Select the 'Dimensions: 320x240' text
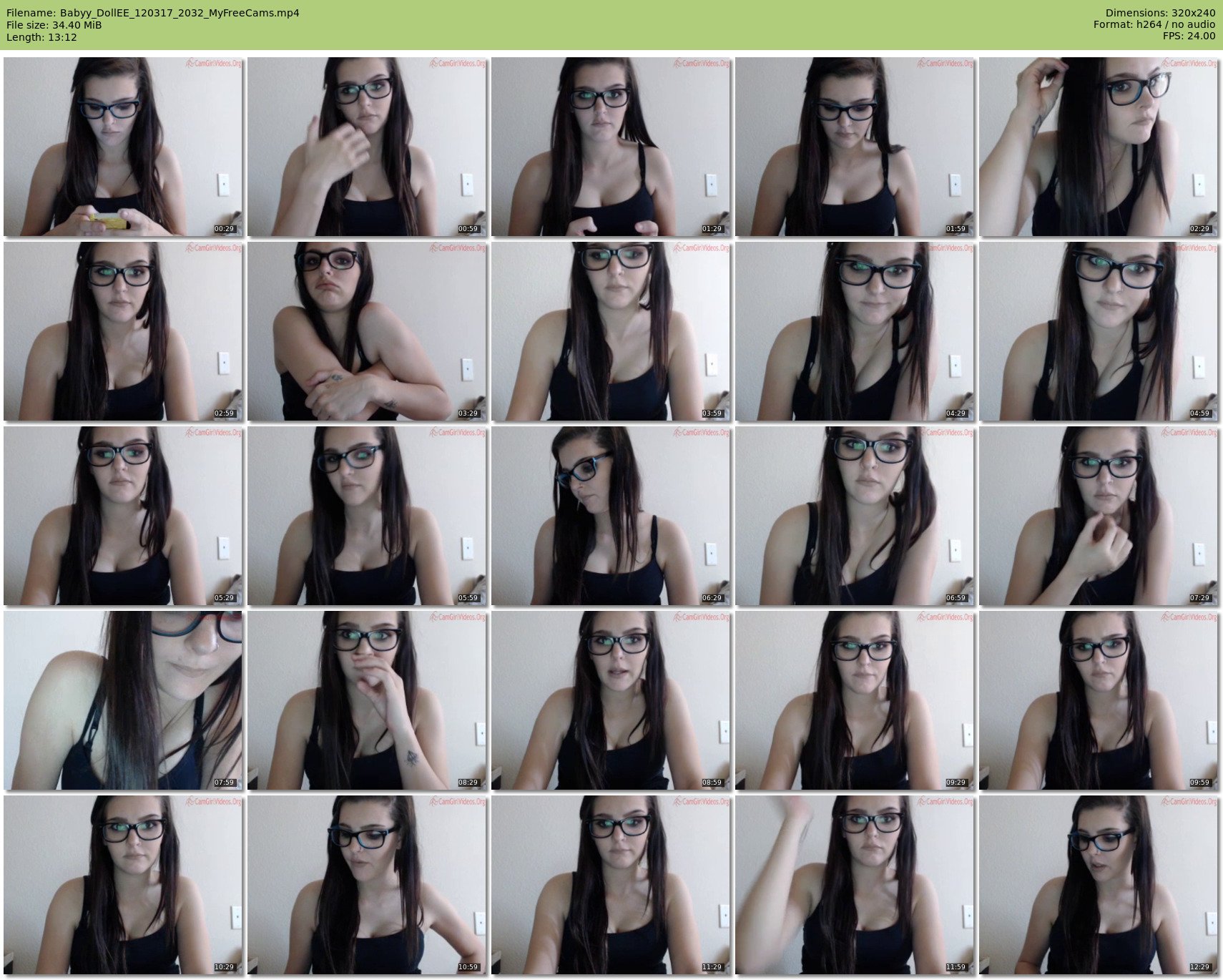 coord(1160,13)
